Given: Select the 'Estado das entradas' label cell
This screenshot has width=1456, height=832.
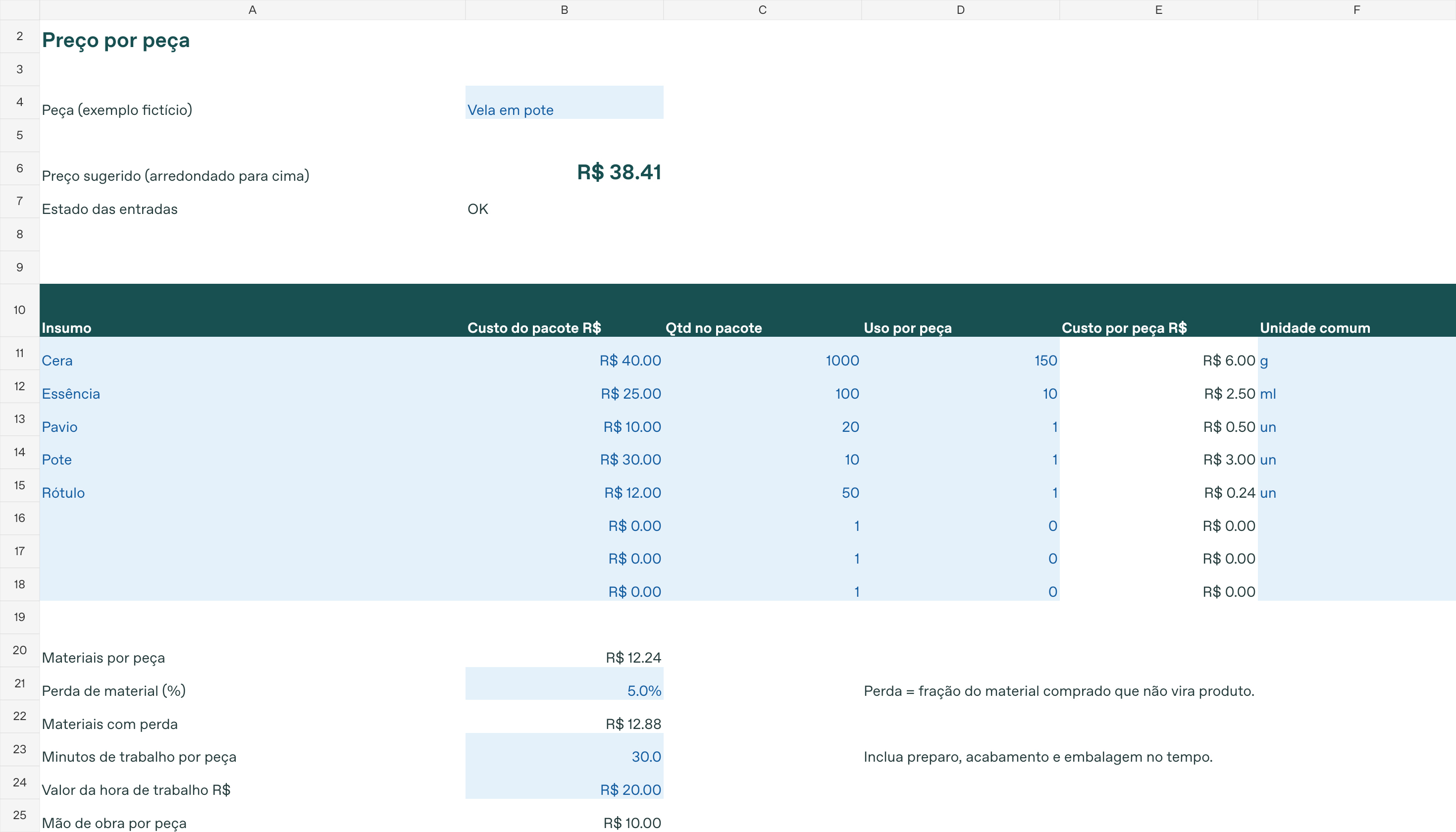Looking at the screenshot, I should click(252, 202).
